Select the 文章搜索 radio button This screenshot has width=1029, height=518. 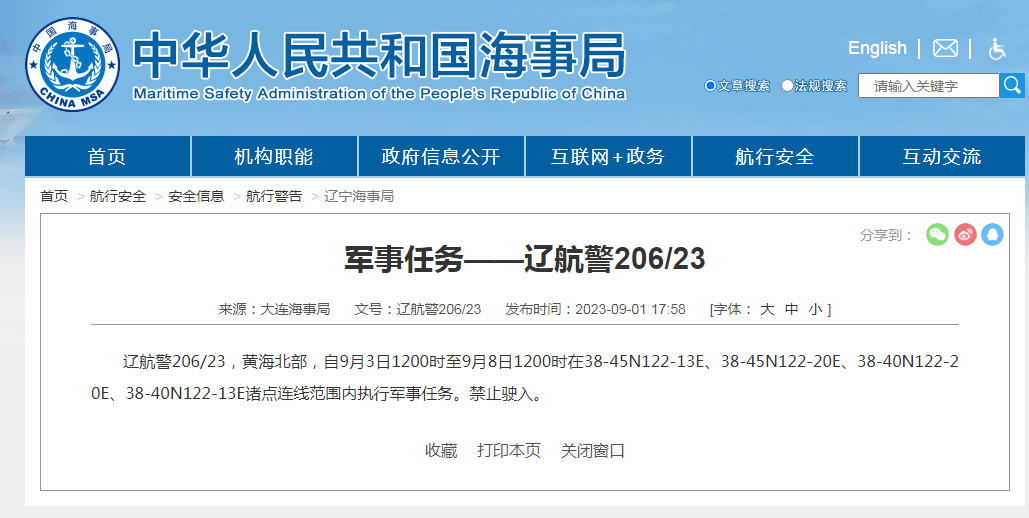(710, 85)
